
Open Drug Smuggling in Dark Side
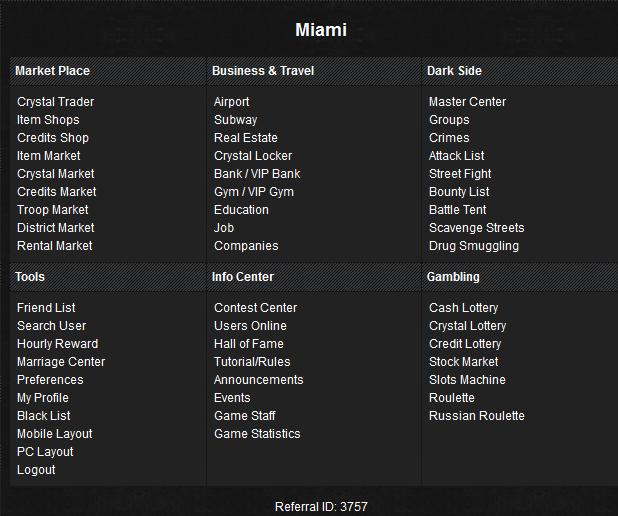(474, 246)
